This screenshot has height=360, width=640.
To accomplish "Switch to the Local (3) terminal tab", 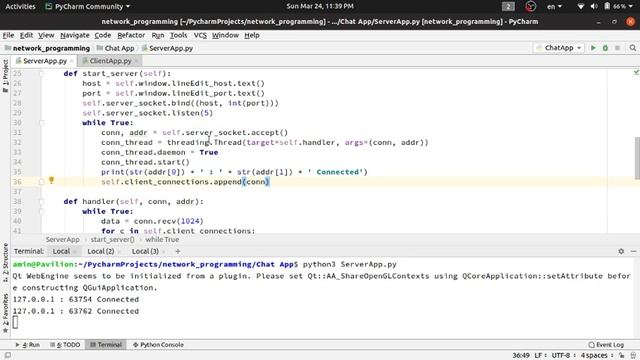I will (x=145, y=251).
